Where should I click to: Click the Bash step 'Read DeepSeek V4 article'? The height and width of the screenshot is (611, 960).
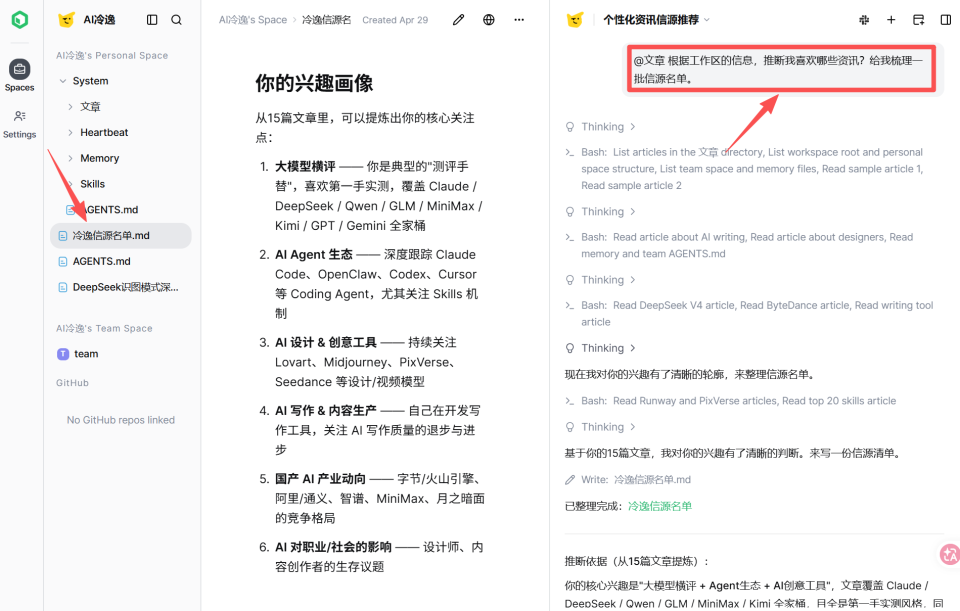point(751,313)
